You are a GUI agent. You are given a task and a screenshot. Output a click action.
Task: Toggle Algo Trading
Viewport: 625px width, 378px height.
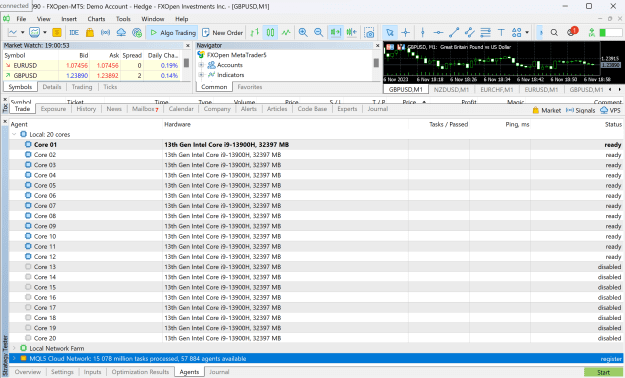(x=172, y=33)
